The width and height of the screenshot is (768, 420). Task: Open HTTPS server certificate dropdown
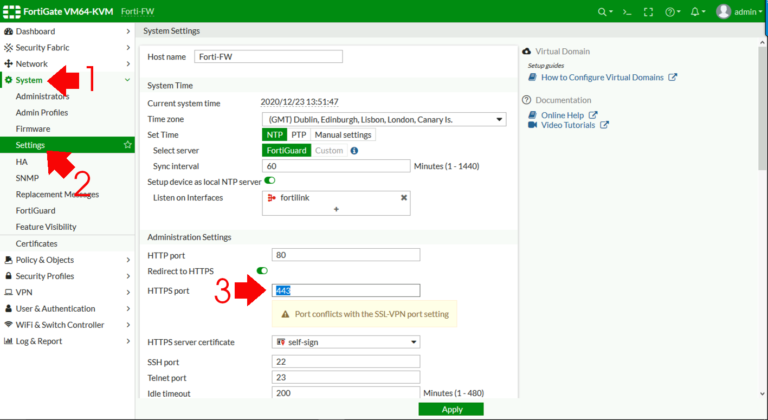point(346,342)
